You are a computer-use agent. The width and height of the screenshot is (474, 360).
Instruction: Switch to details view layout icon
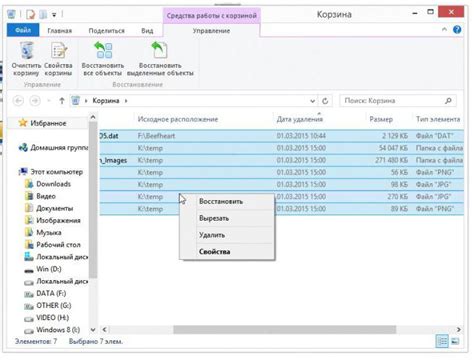click(x=442, y=341)
